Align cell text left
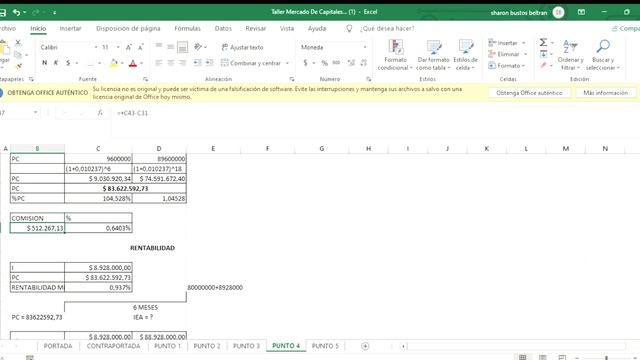Image resolution: width=640 pixels, height=360 pixels. [159, 63]
